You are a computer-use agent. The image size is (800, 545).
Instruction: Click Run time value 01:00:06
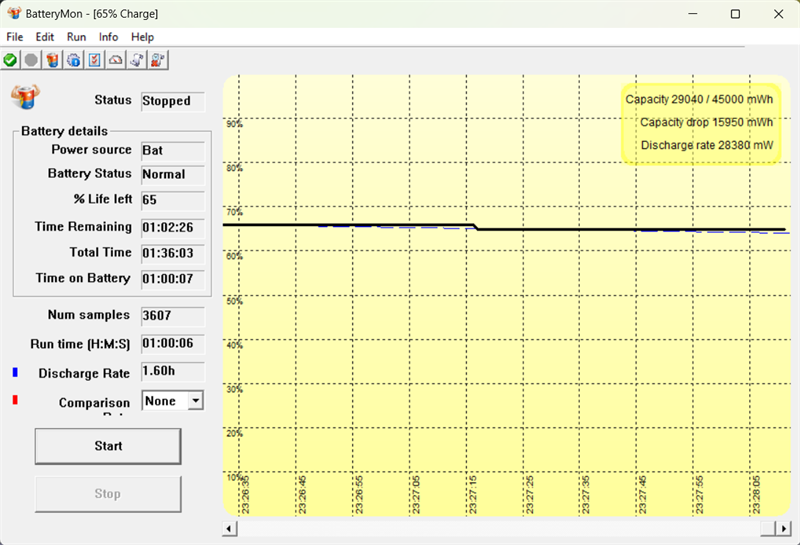coord(173,343)
